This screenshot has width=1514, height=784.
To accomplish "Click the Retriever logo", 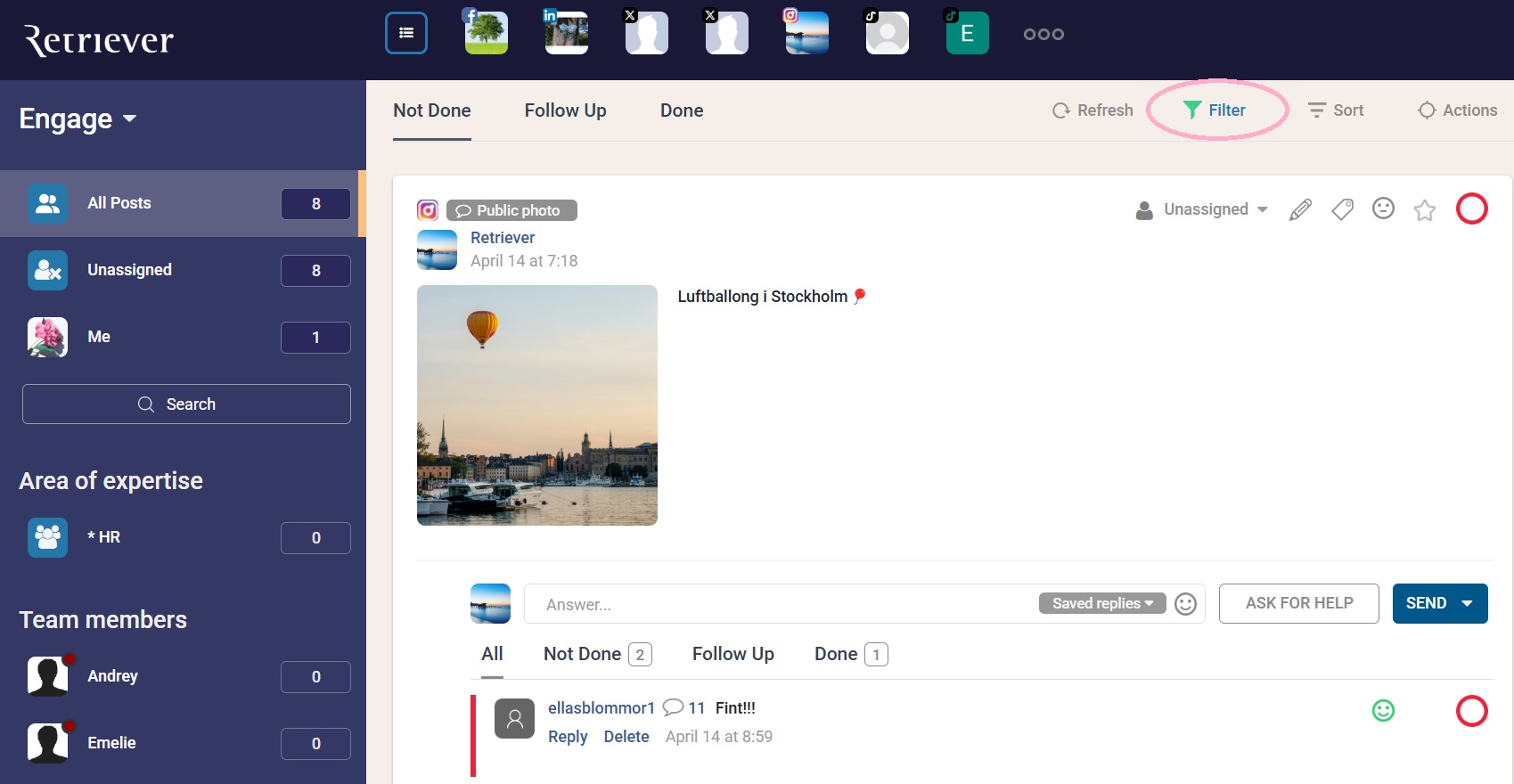I will click(99, 40).
